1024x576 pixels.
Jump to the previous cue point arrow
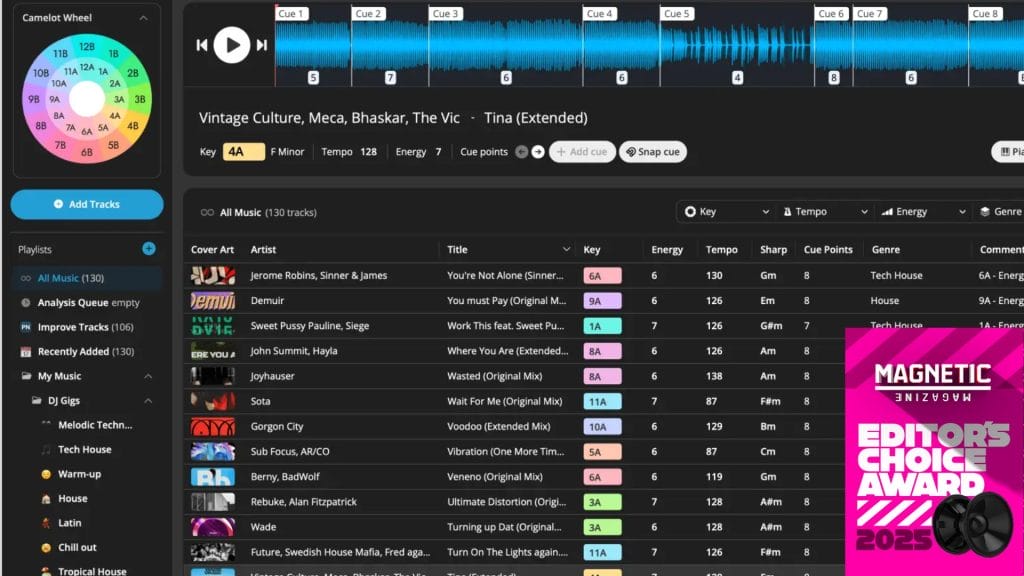tap(521, 152)
